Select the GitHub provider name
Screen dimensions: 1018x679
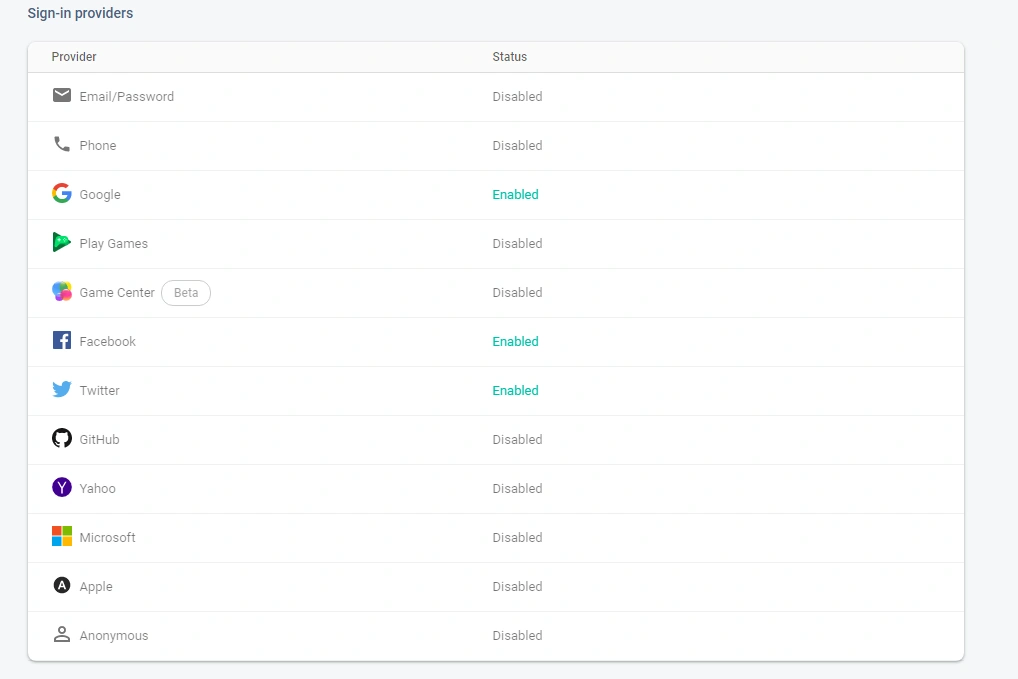click(x=99, y=439)
